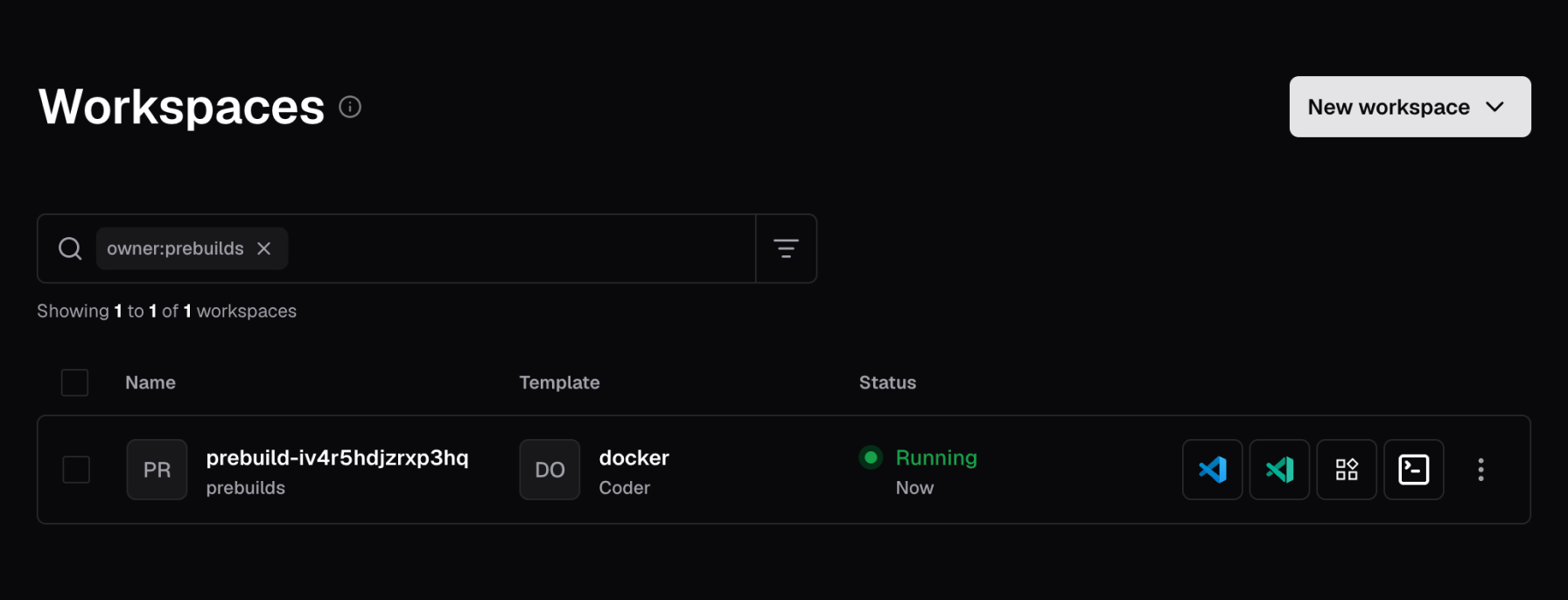The image size is (1568, 600).
Task: Click the prebuilds owner text
Action: click(x=245, y=488)
